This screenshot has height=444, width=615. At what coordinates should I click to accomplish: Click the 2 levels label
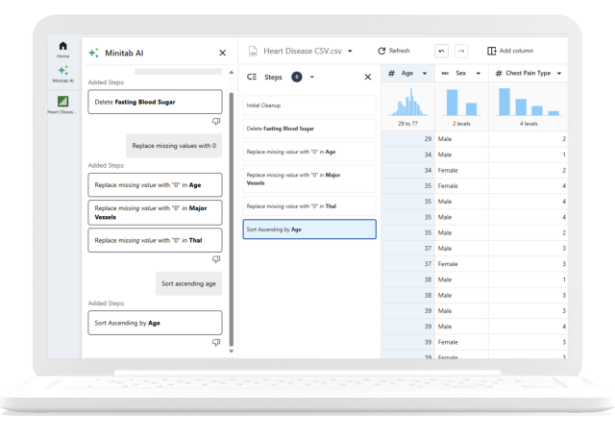(x=461, y=124)
